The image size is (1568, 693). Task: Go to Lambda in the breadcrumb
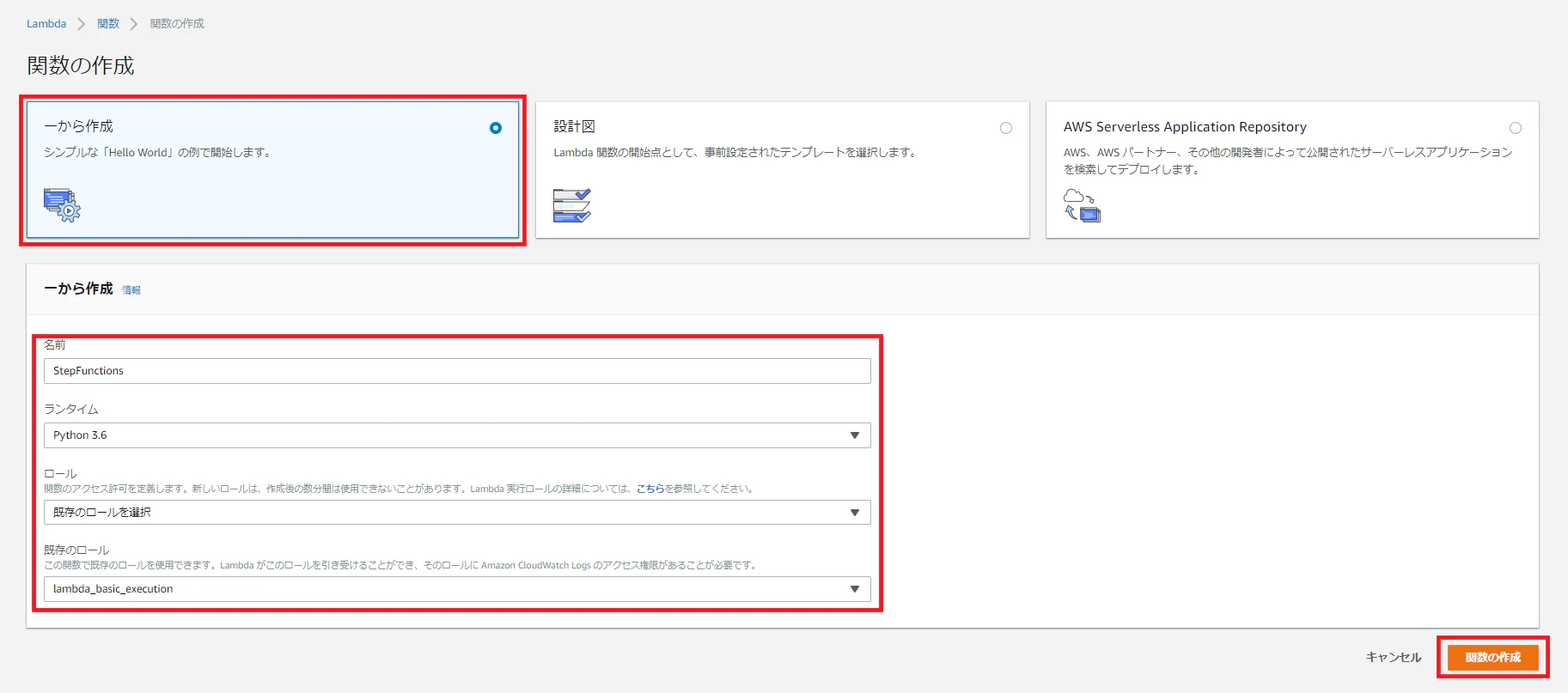46,24
